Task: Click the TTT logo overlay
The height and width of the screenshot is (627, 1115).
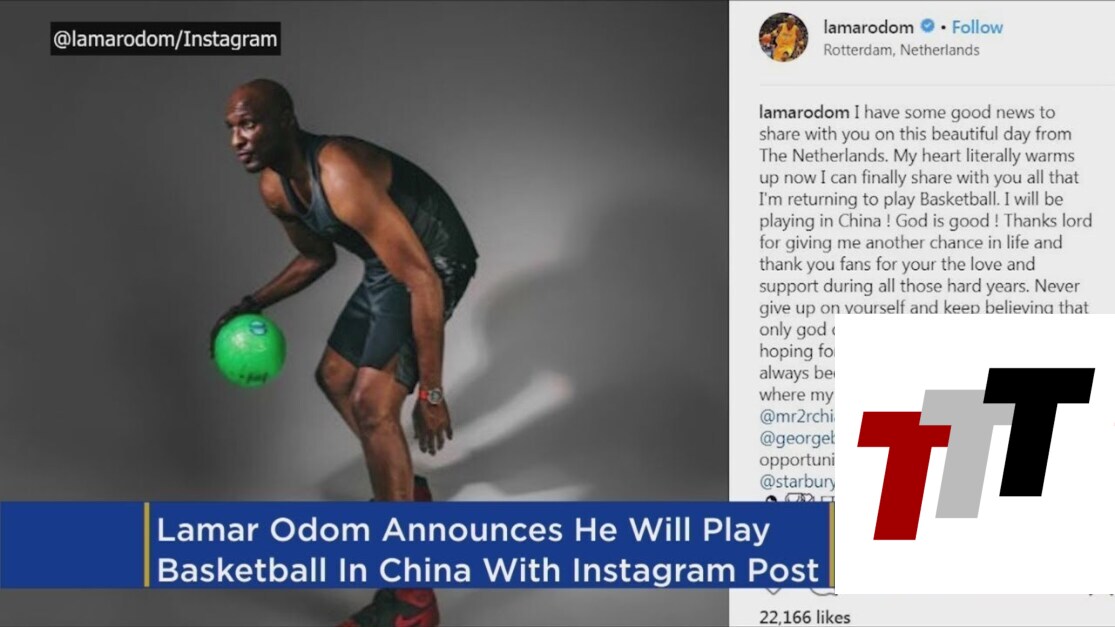Action: (x=975, y=454)
